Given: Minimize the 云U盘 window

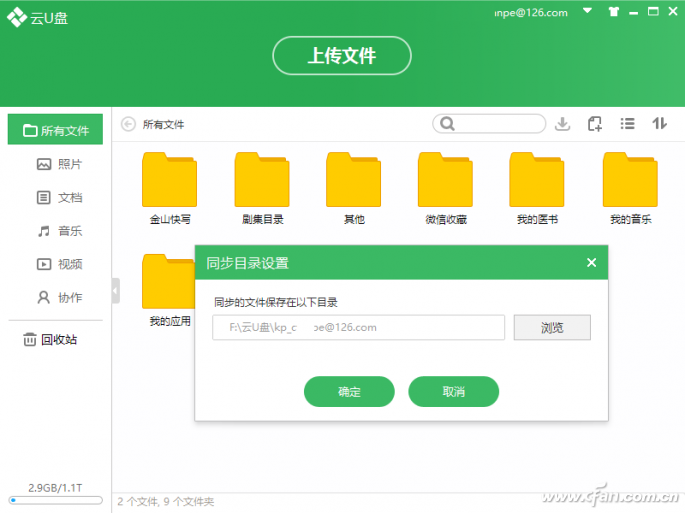Looking at the screenshot, I should pyautogui.click(x=633, y=14).
